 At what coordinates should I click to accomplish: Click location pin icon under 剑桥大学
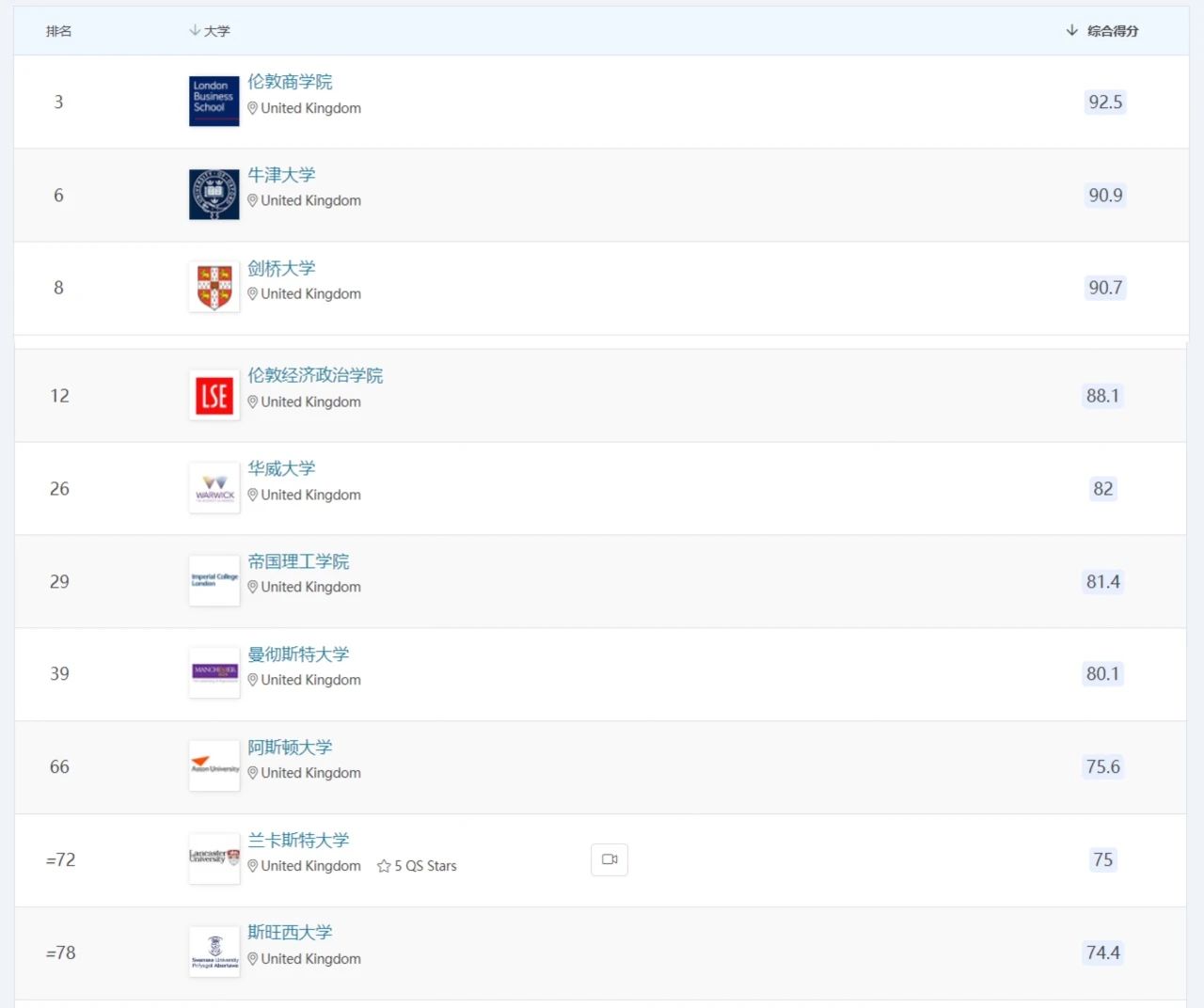(x=253, y=293)
